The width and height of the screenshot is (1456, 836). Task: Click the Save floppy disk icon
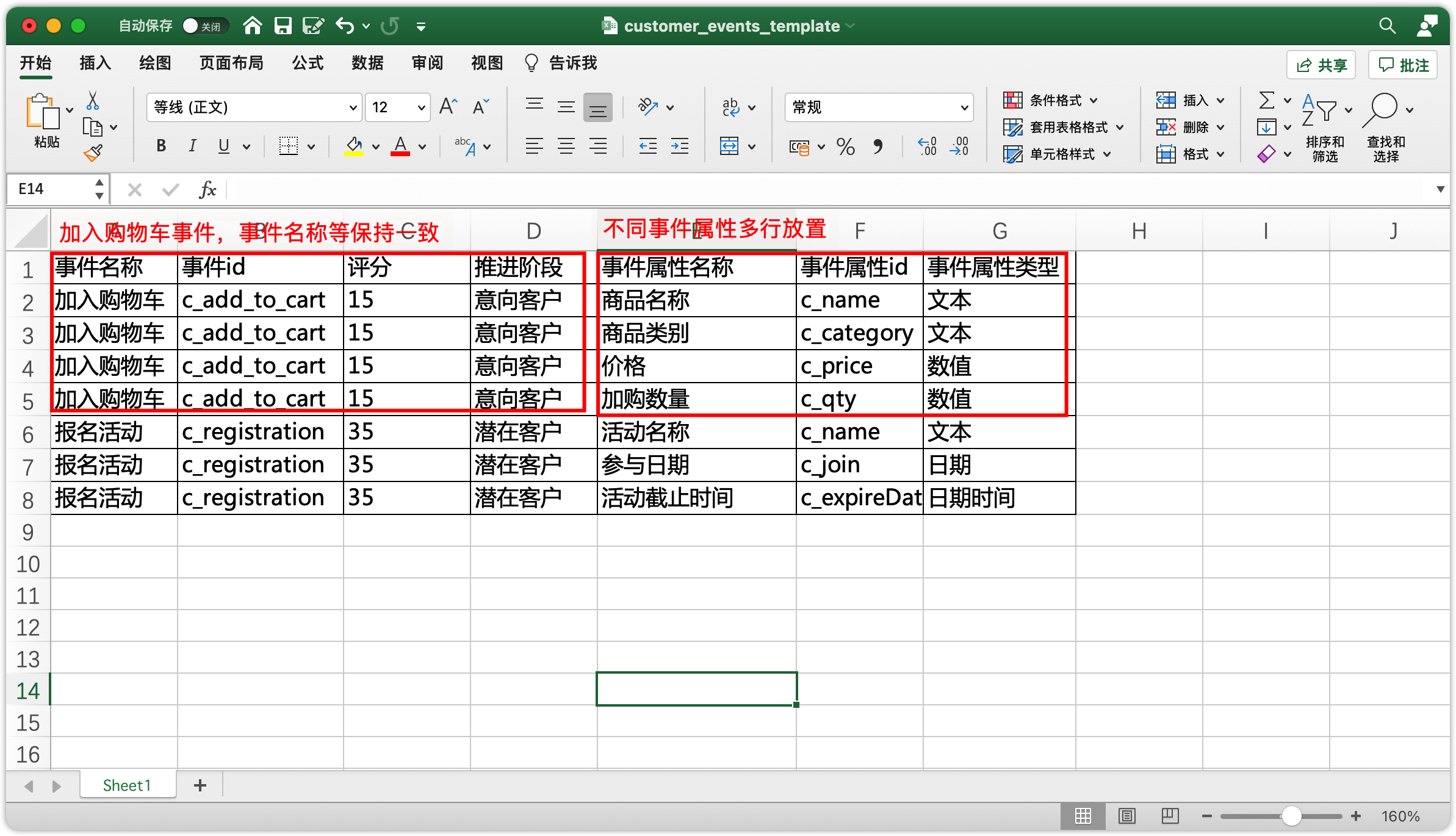[x=283, y=26]
